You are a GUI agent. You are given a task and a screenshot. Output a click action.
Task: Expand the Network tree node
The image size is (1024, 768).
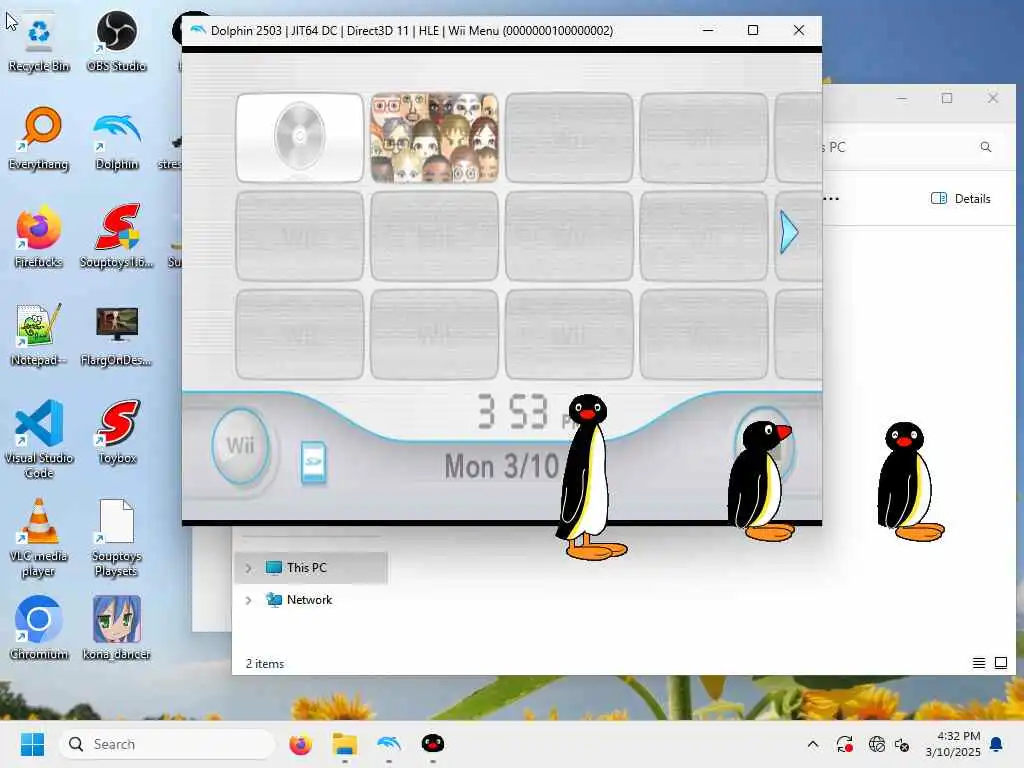(x=248, y=600)
